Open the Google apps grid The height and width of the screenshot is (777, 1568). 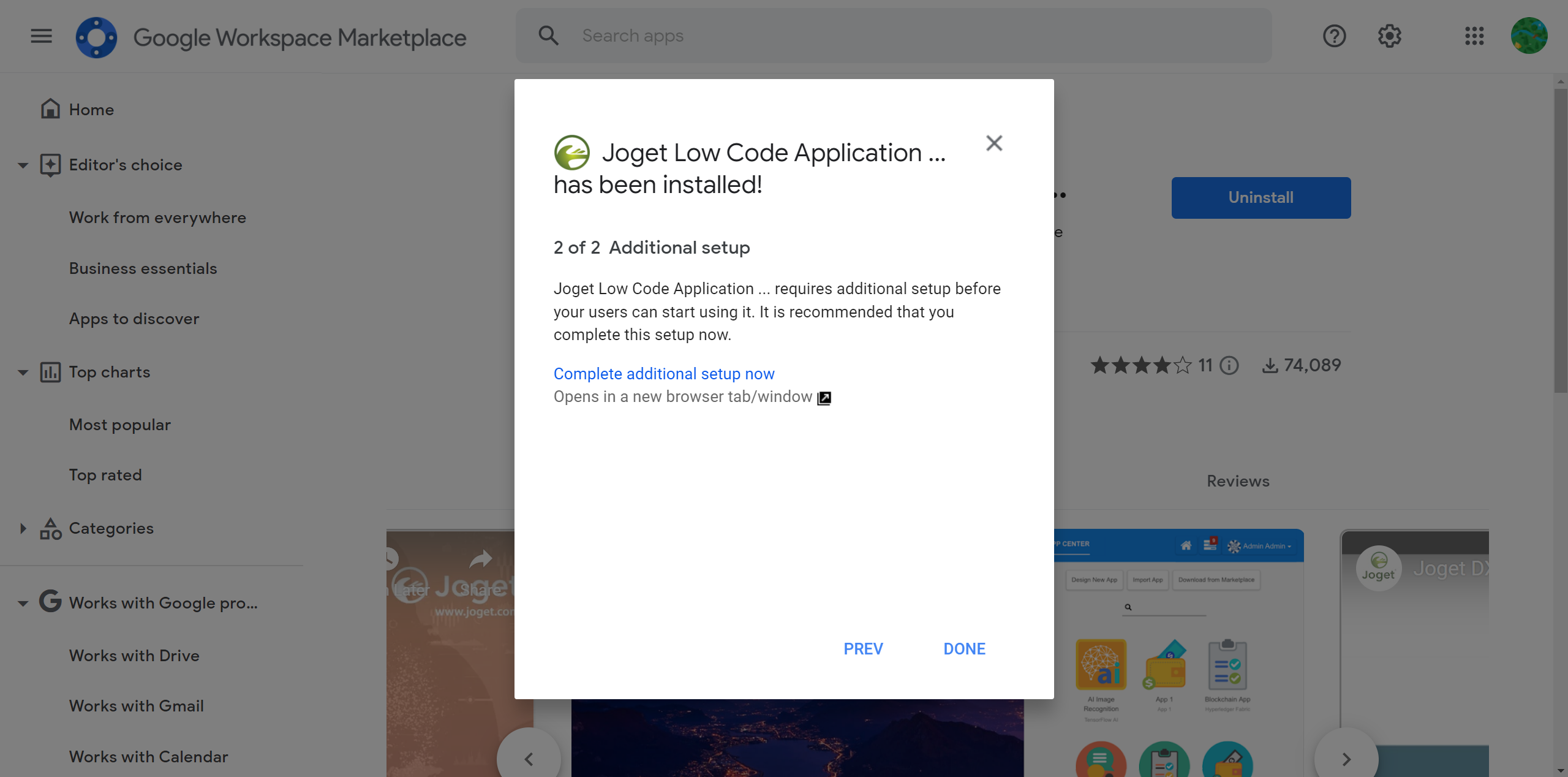point(1474,36)
